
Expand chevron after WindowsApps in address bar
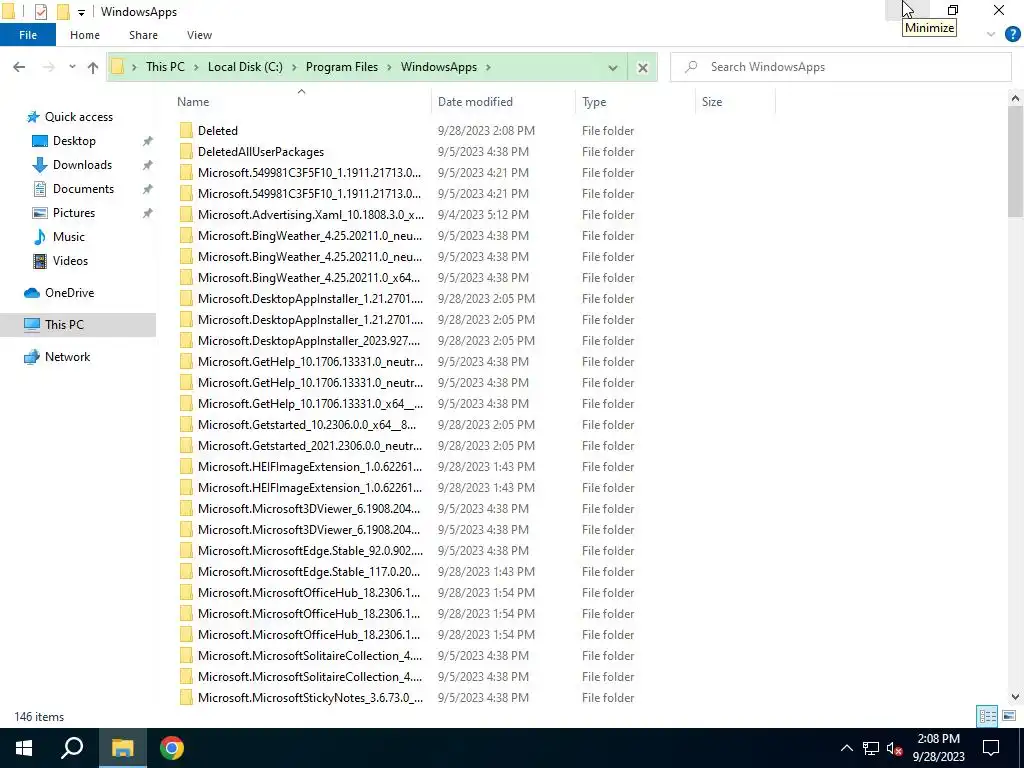point(488,67)
